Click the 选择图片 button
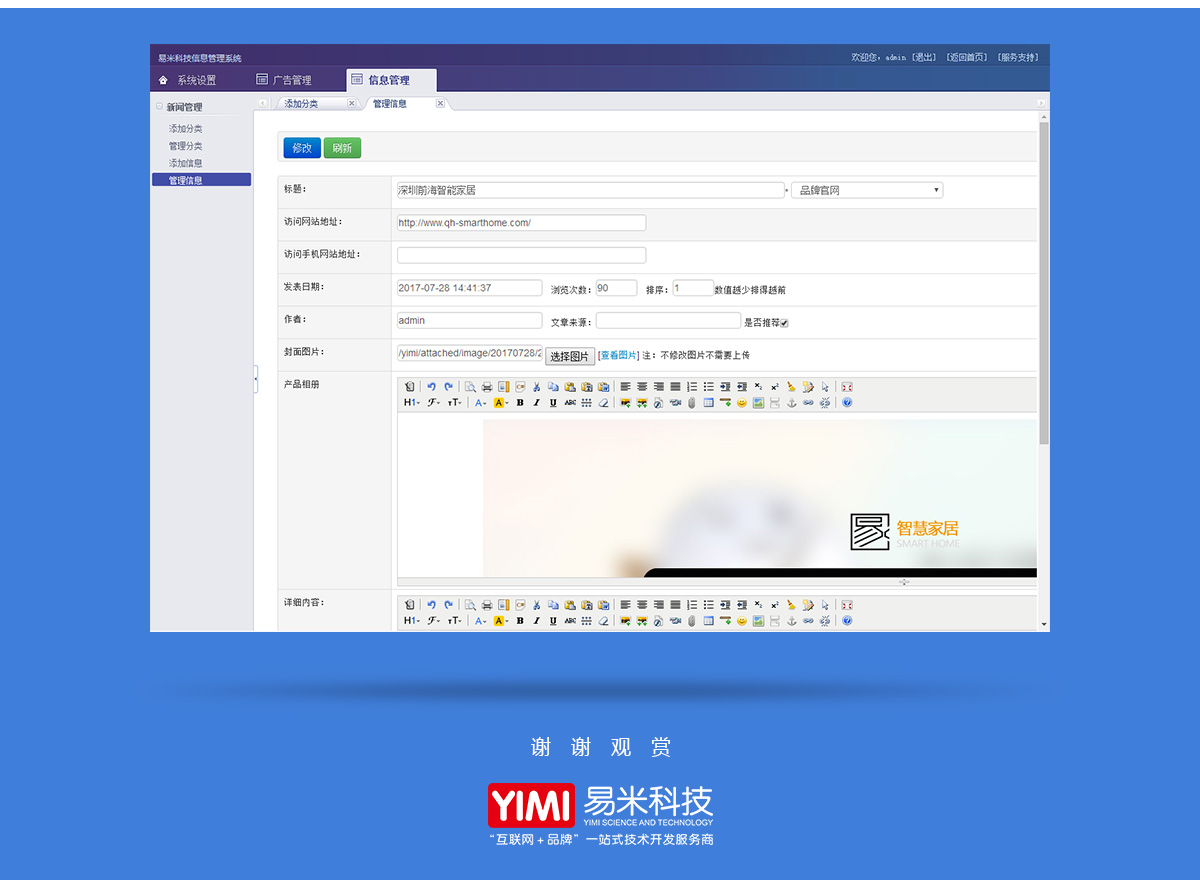This screenshot has width=1200, height=880. (x=570, y=356)
